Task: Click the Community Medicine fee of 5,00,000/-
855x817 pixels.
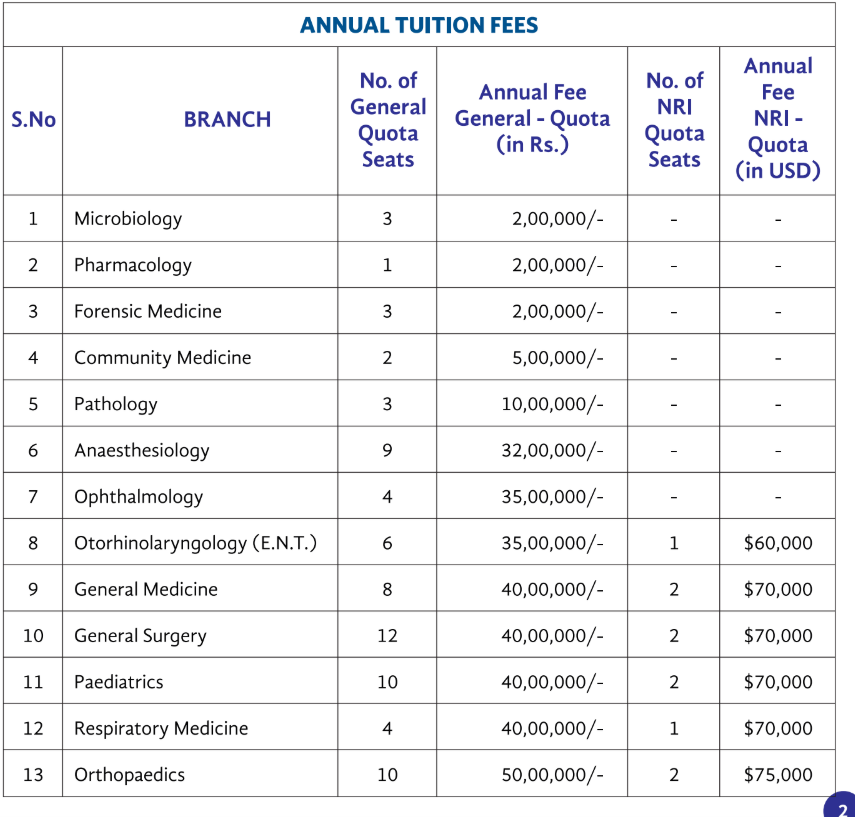Action: [557, 358]
